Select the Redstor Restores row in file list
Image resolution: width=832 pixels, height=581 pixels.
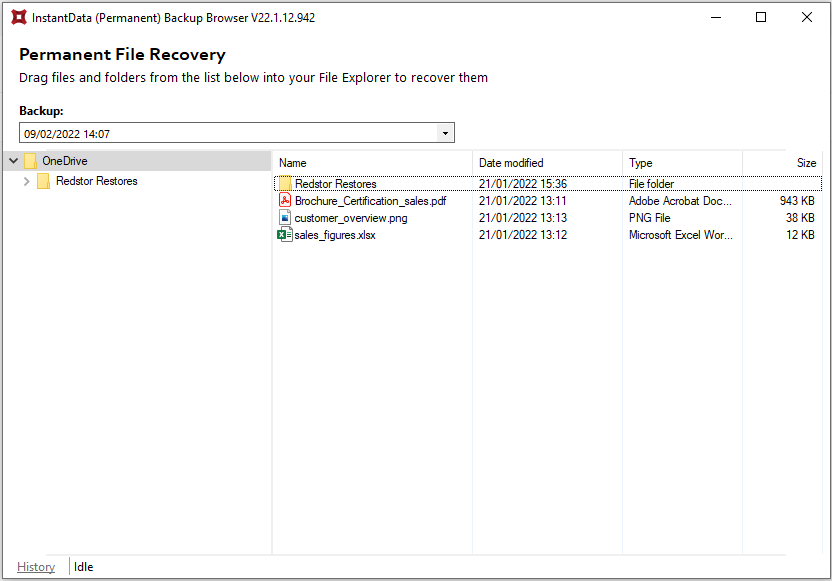pyautogui.click(x=548, y=184)
